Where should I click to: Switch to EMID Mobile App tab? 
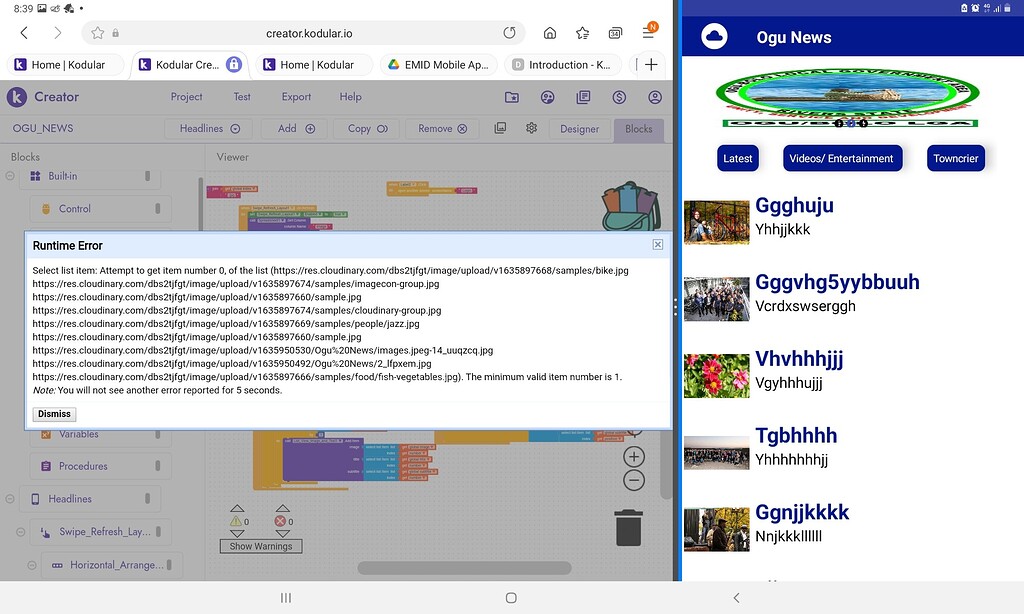click(439, 65)
